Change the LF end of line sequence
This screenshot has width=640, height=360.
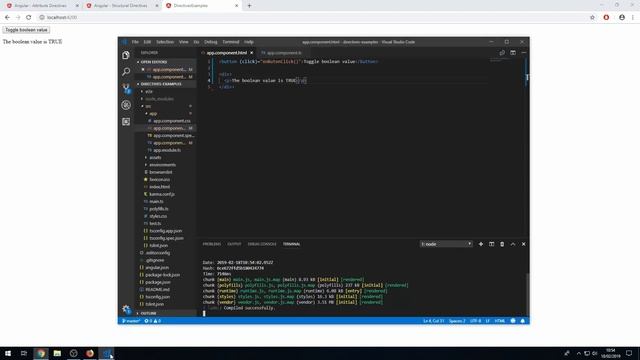[487, 321]
